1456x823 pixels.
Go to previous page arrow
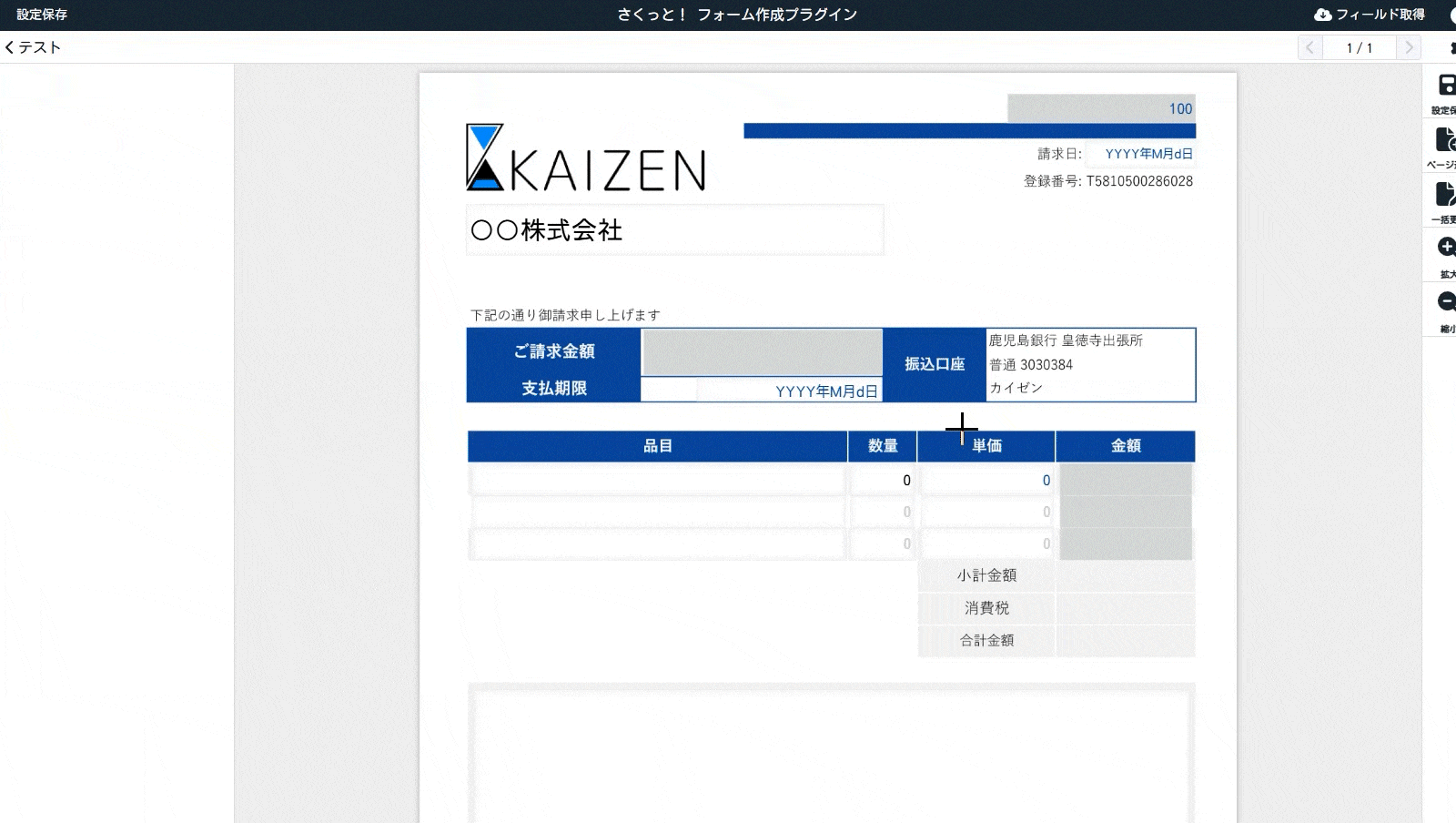pyautogui.click(x=1309, y=47)
